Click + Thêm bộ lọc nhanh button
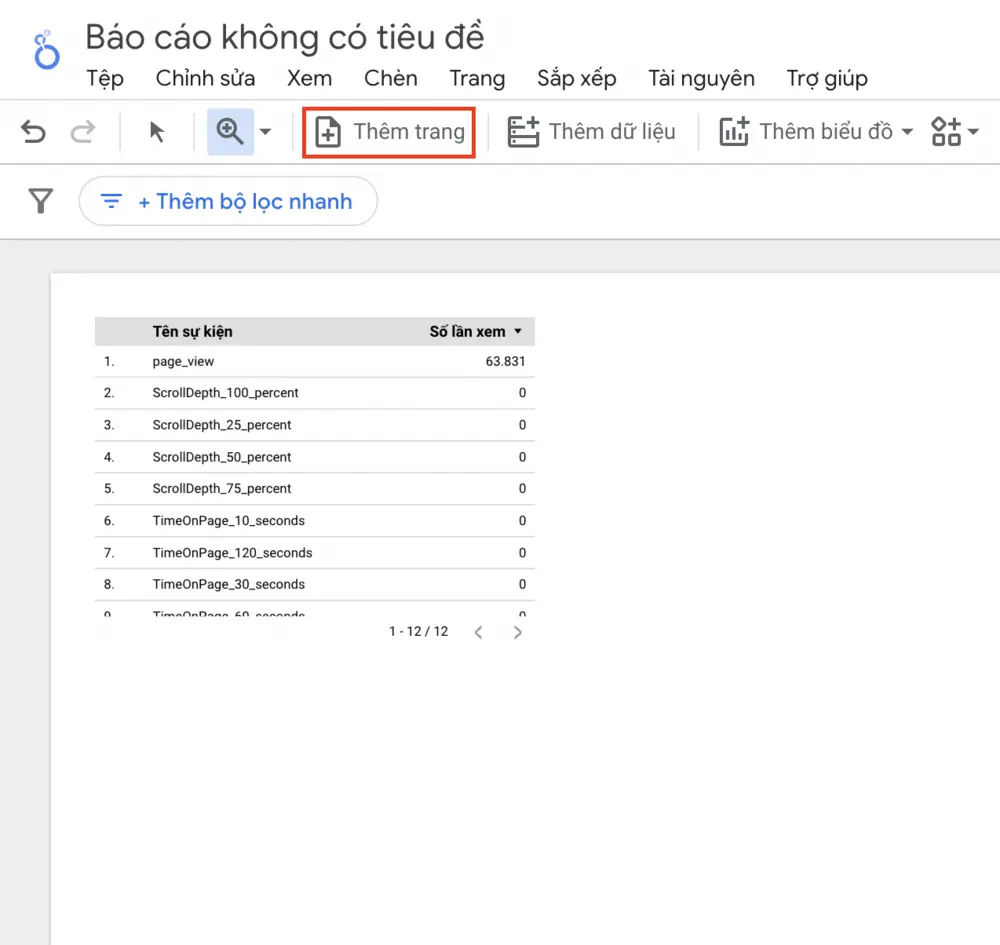 [x=228, y=201]
